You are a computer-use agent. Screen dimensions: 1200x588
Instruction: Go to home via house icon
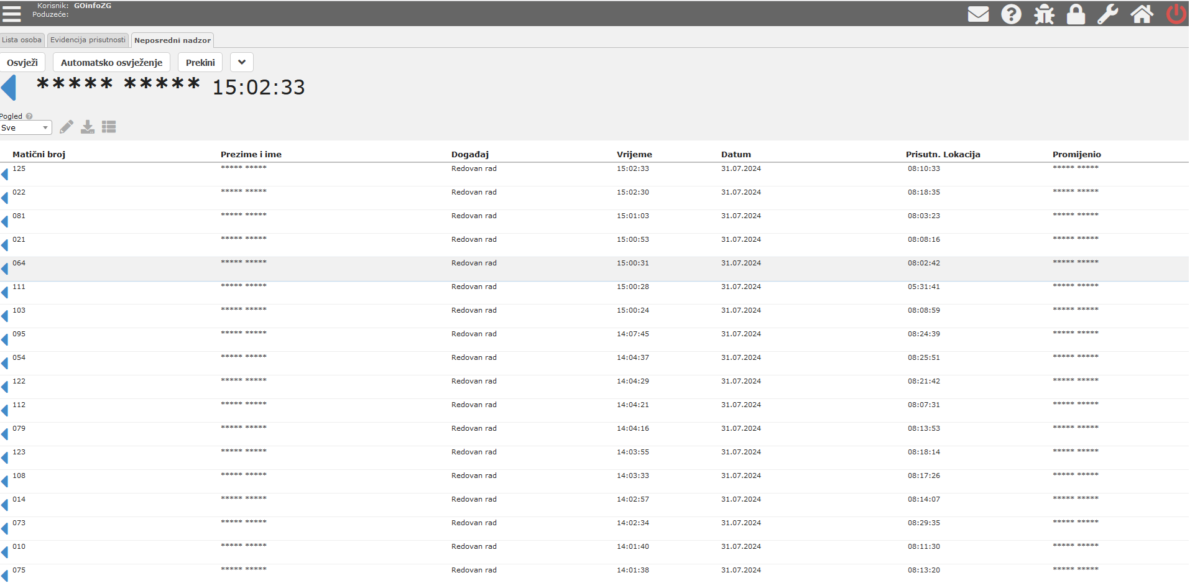click(1141, 14)
